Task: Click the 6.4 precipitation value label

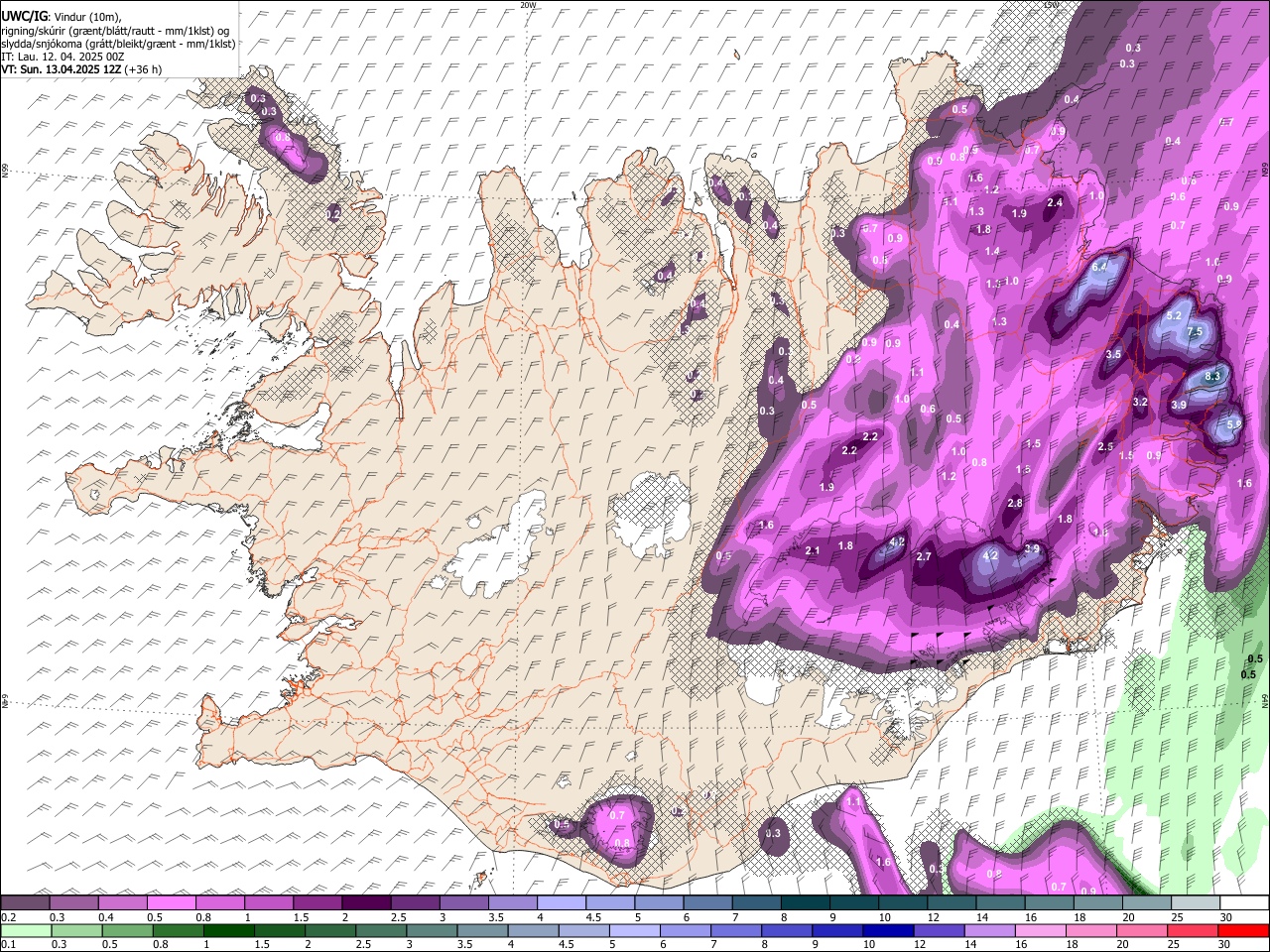Action: tap(1099, 268)
